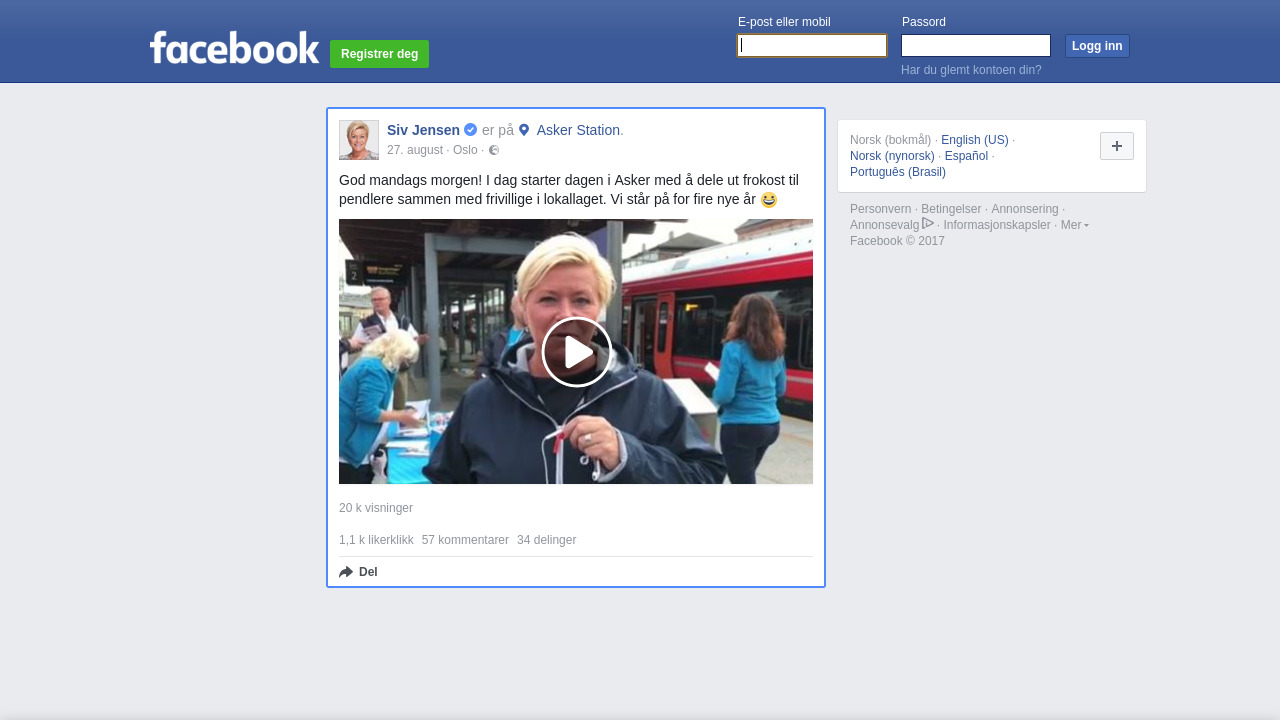The image size is (1280, 720).
Task: Open the Personvern footer link
Action: [880, 209]
